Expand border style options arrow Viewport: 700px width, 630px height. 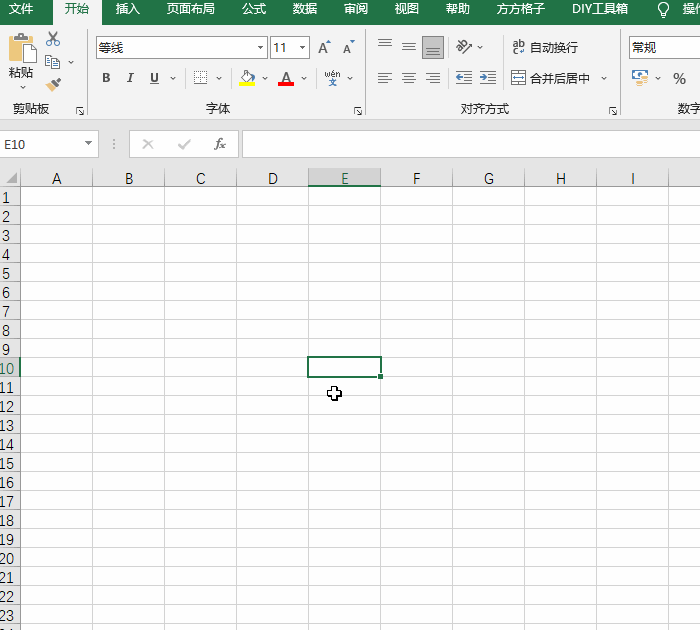pyautogui.click(x=219, y=78)
